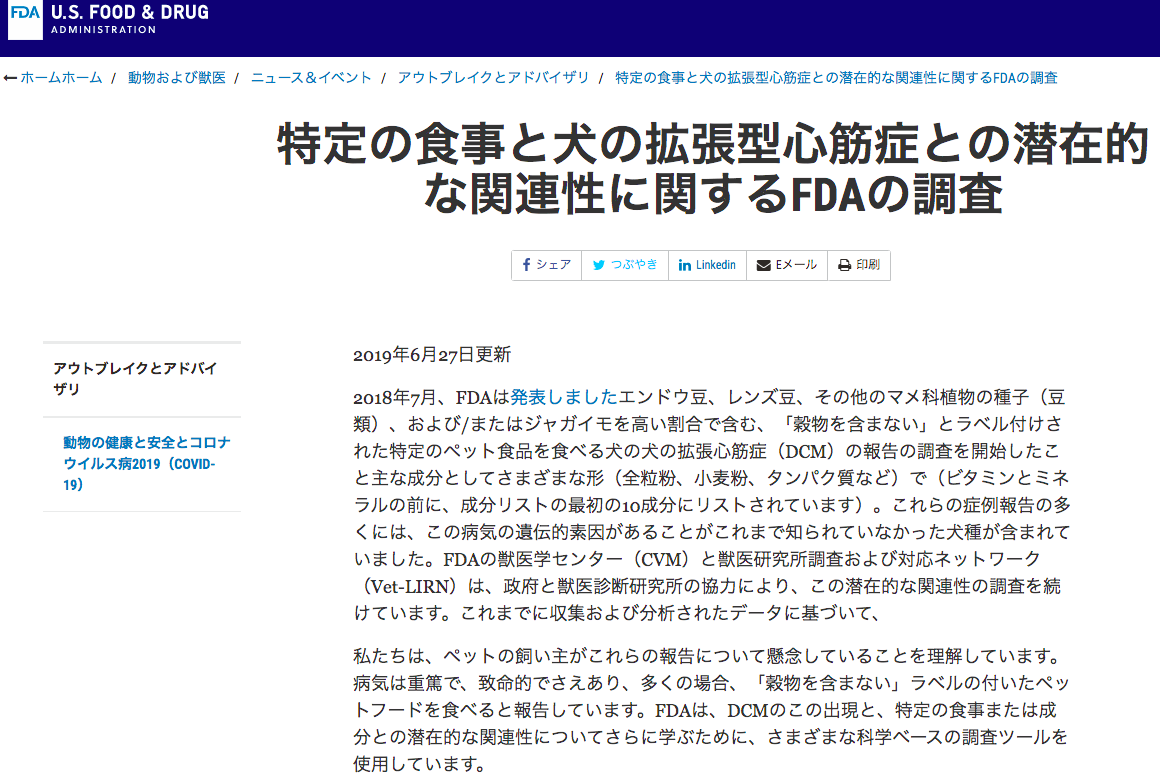Open the アウトブレイクとアドバイザリ breadcrumb link

[493, 78]
